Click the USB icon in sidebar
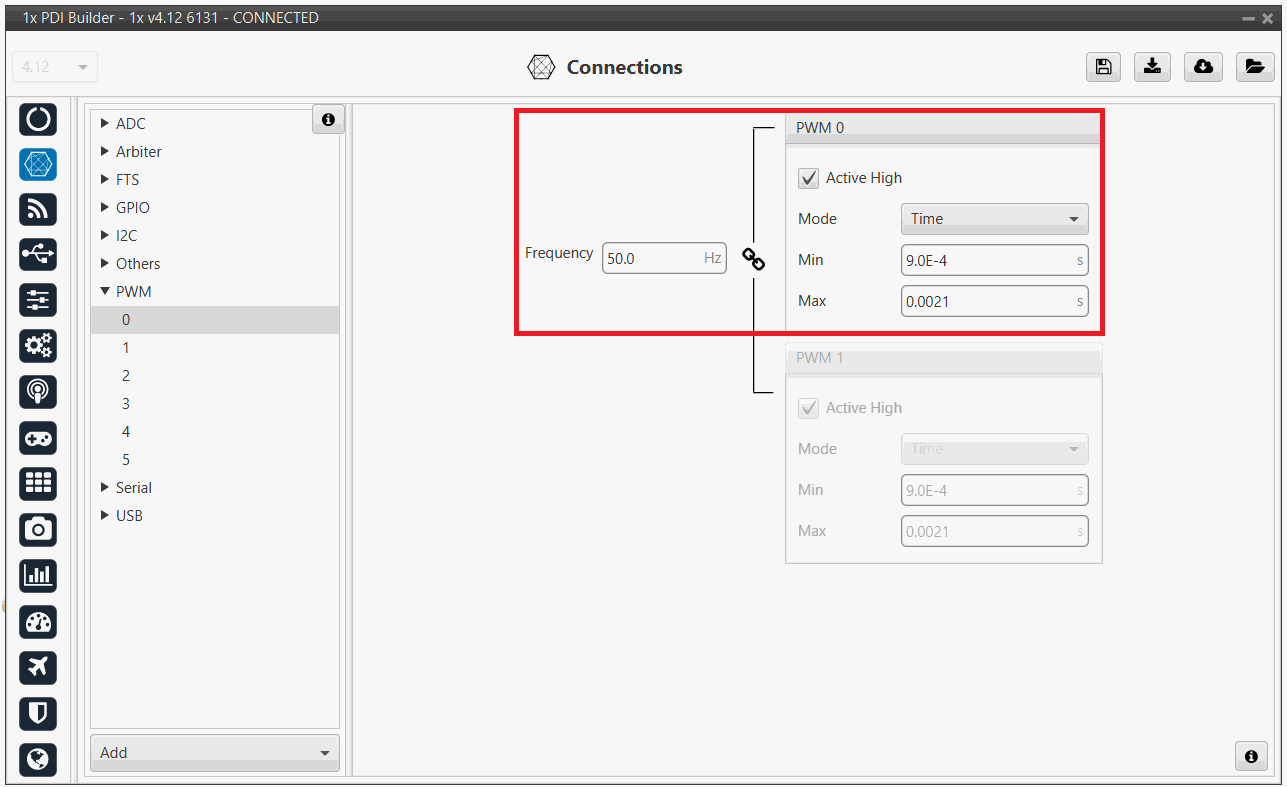Screen dimensions: 1287x787 tap(38, 254)
